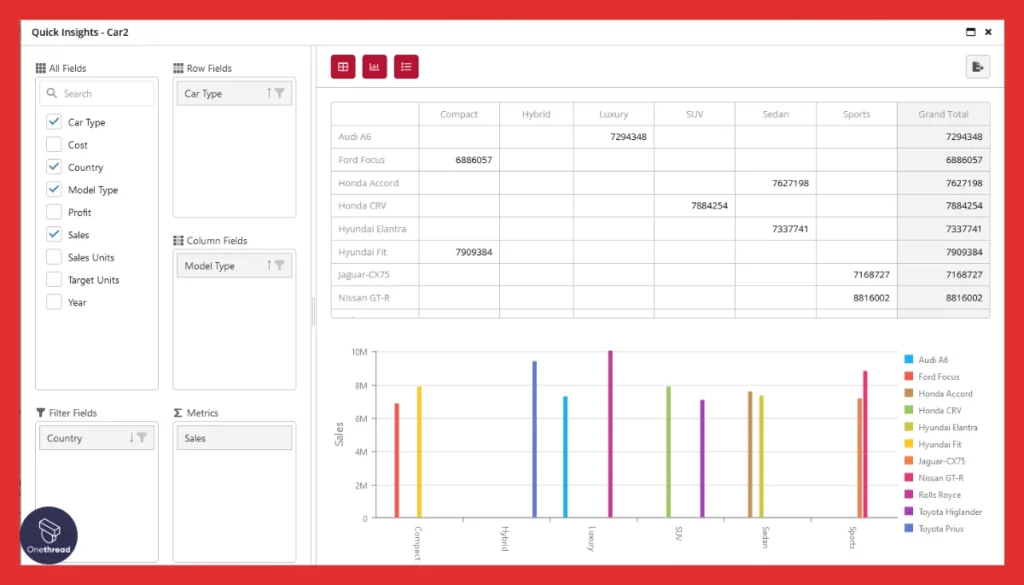
Task: Uncheck the Country field
Action: click(54, 167)
